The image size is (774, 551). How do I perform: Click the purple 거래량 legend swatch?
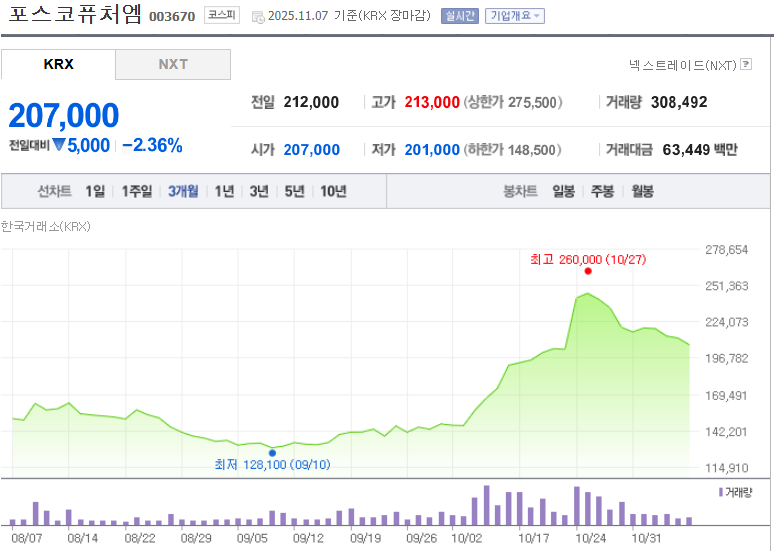point(721,492)
